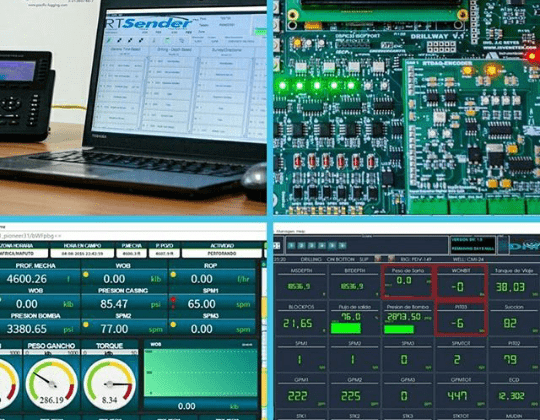Image resolution: width=540 pixels, height=420 pixels.
Task: Click the vertical scrollbar beside the ROP panel
Action: (264, 337)
